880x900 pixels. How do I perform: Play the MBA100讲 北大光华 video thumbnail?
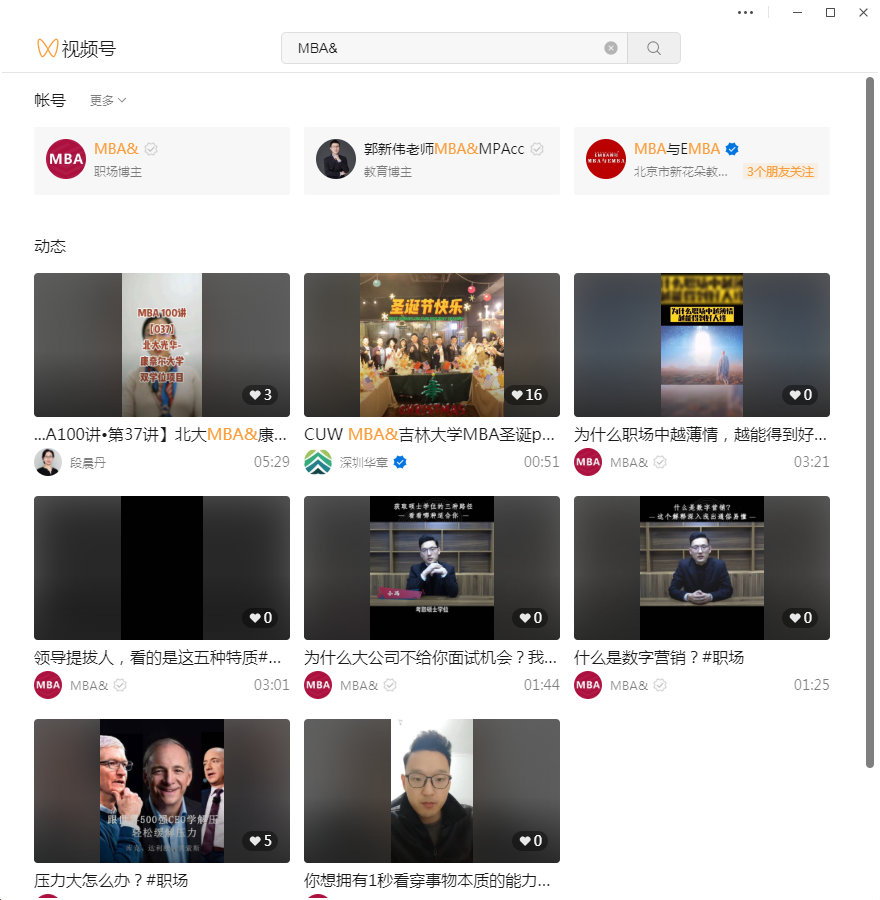(x=162, y=344)
